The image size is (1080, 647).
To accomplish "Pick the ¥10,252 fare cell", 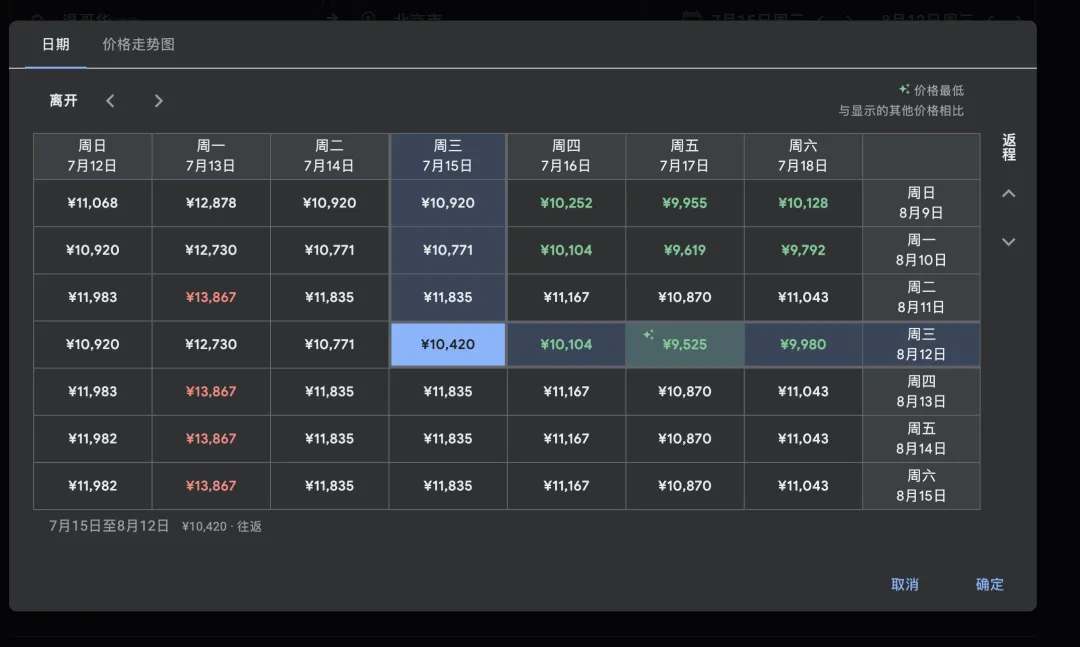I will click(566, 203).
